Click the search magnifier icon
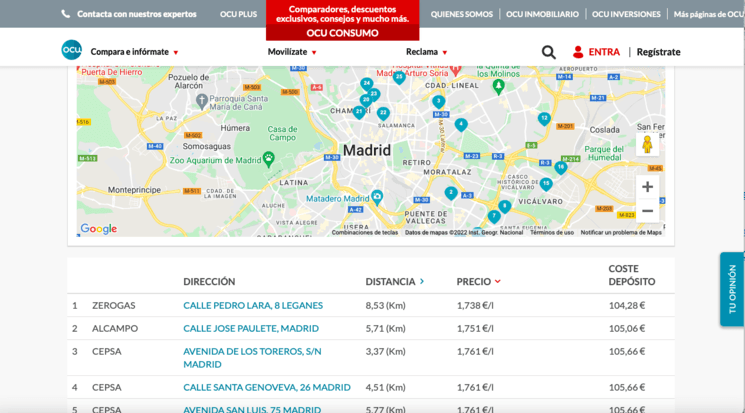Viewport: 745px width, 413px height. pos(548,52)
